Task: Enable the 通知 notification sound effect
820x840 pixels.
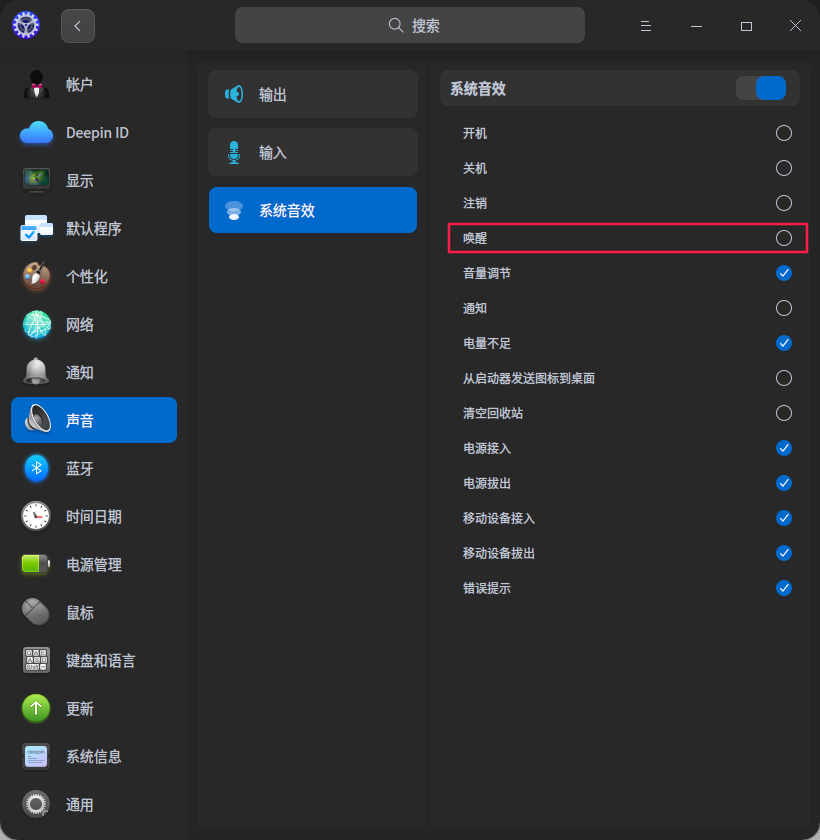Action: point(784,308)
